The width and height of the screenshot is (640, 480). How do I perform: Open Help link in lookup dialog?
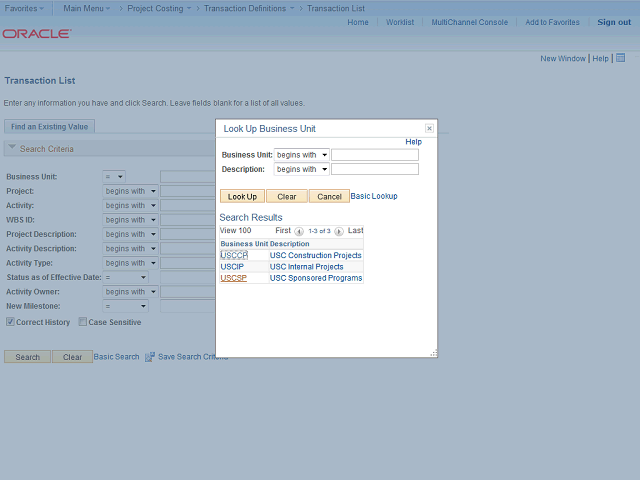413,142
